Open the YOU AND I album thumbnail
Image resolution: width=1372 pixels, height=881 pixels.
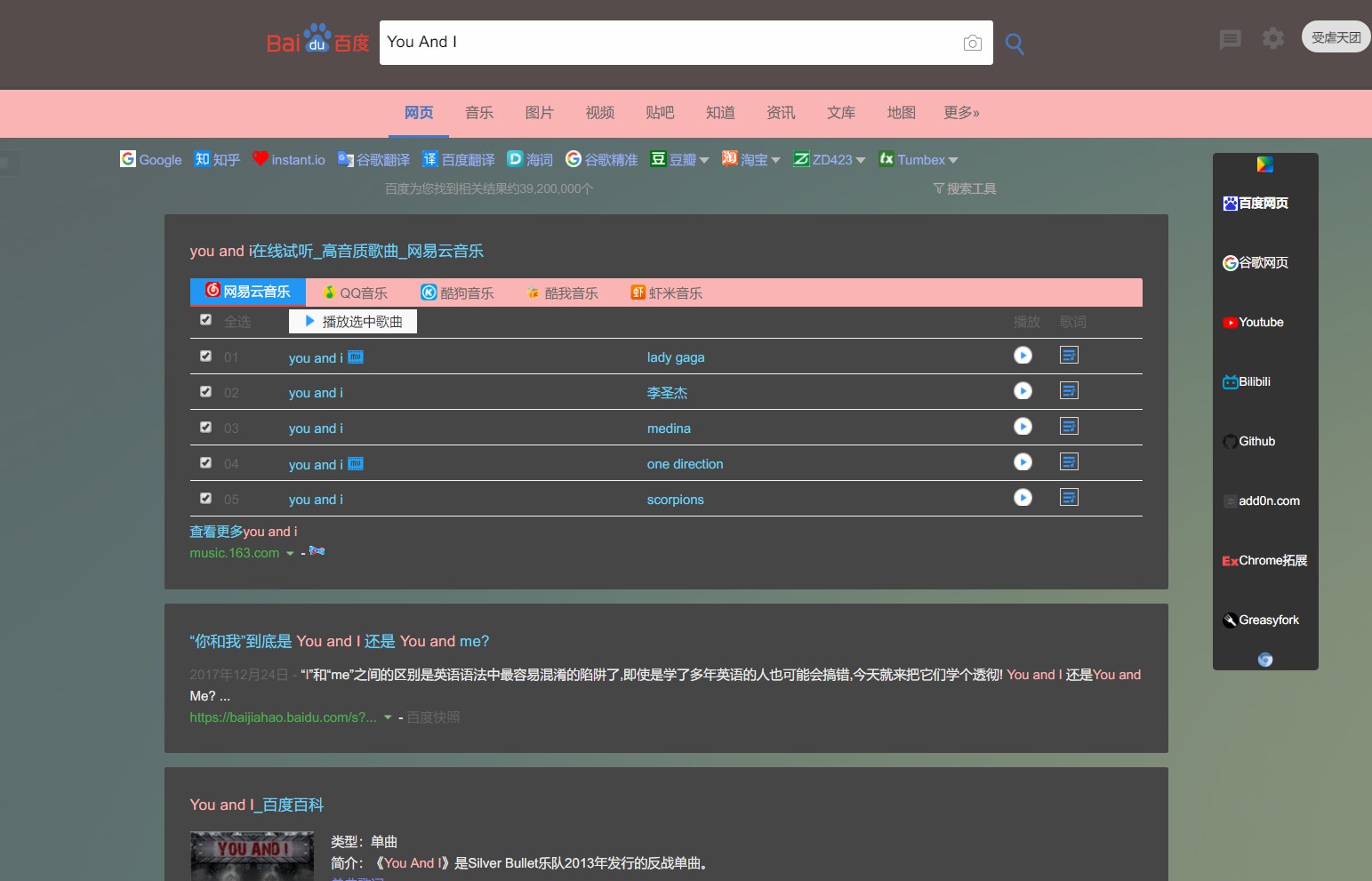point(252,856)
